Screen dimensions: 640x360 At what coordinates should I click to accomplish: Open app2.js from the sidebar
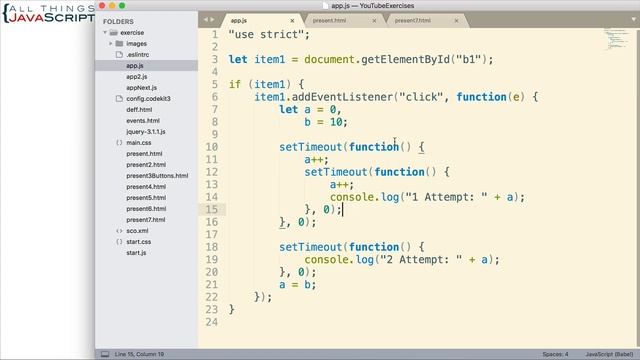(x=137, y=76)
